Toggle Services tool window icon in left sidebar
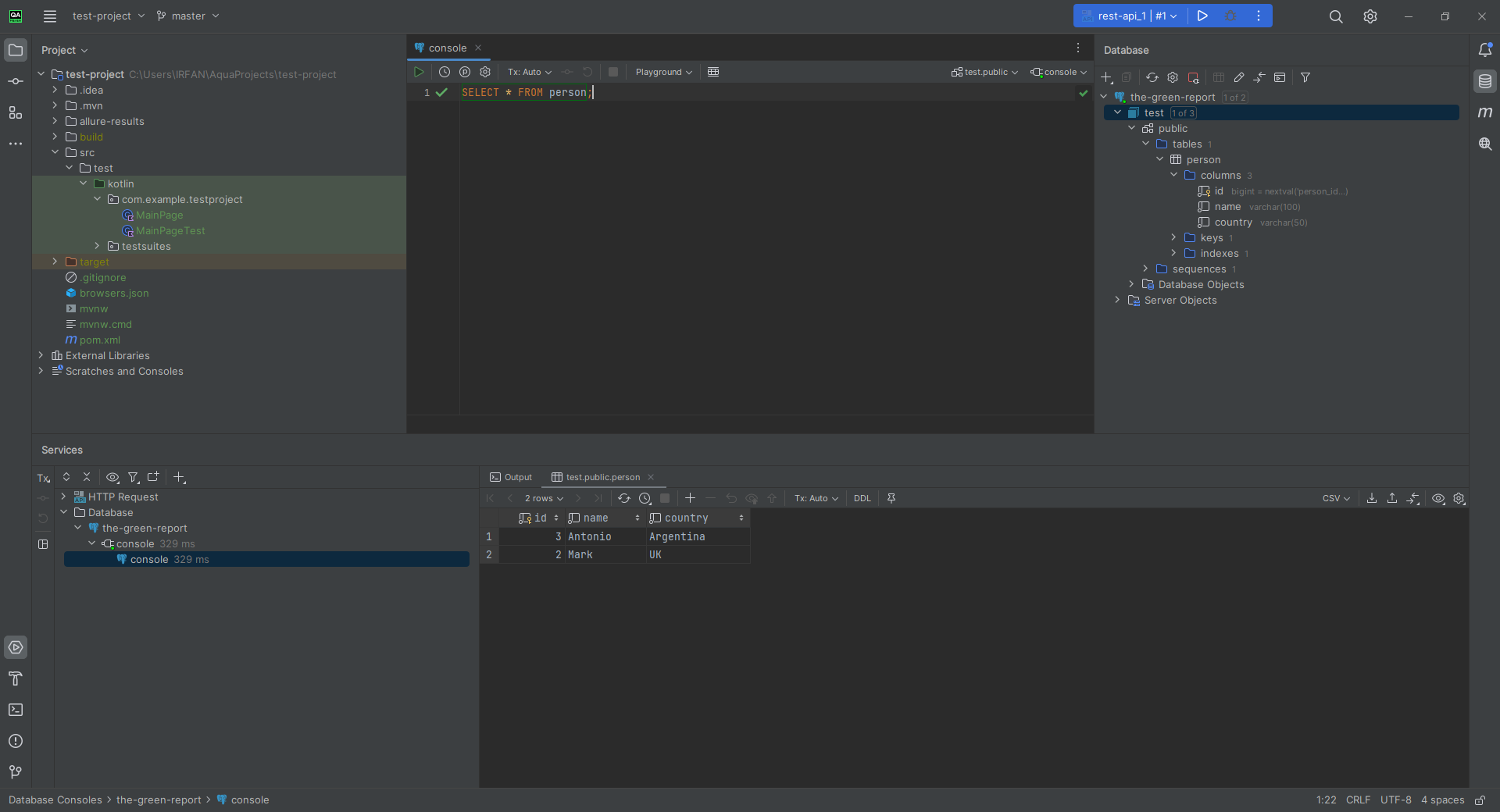Image resolution: width=1500 pixels, height=812 pixels. click(16, 647)
